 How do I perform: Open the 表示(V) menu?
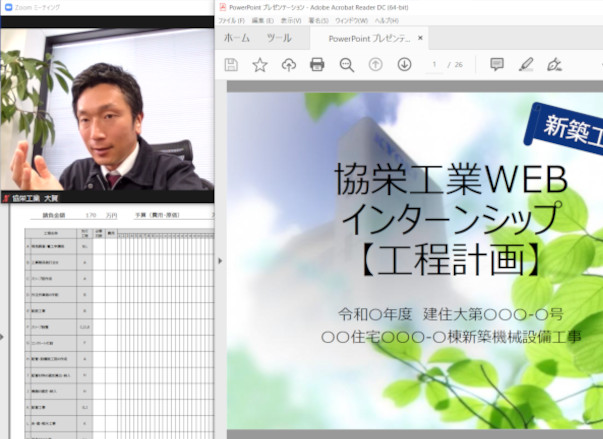tap(291, 20)
